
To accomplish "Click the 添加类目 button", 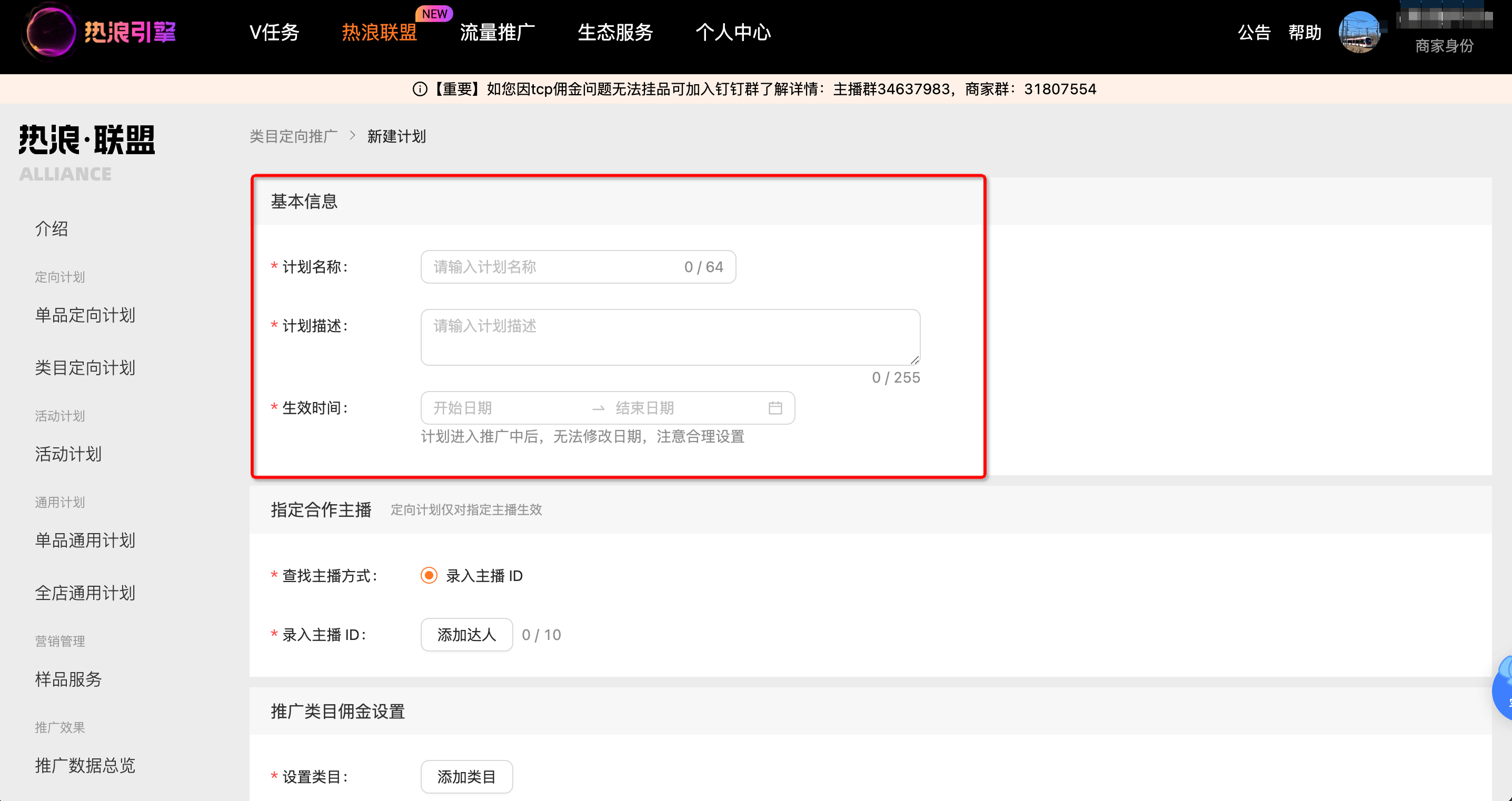I will click(x=466, y=777).
